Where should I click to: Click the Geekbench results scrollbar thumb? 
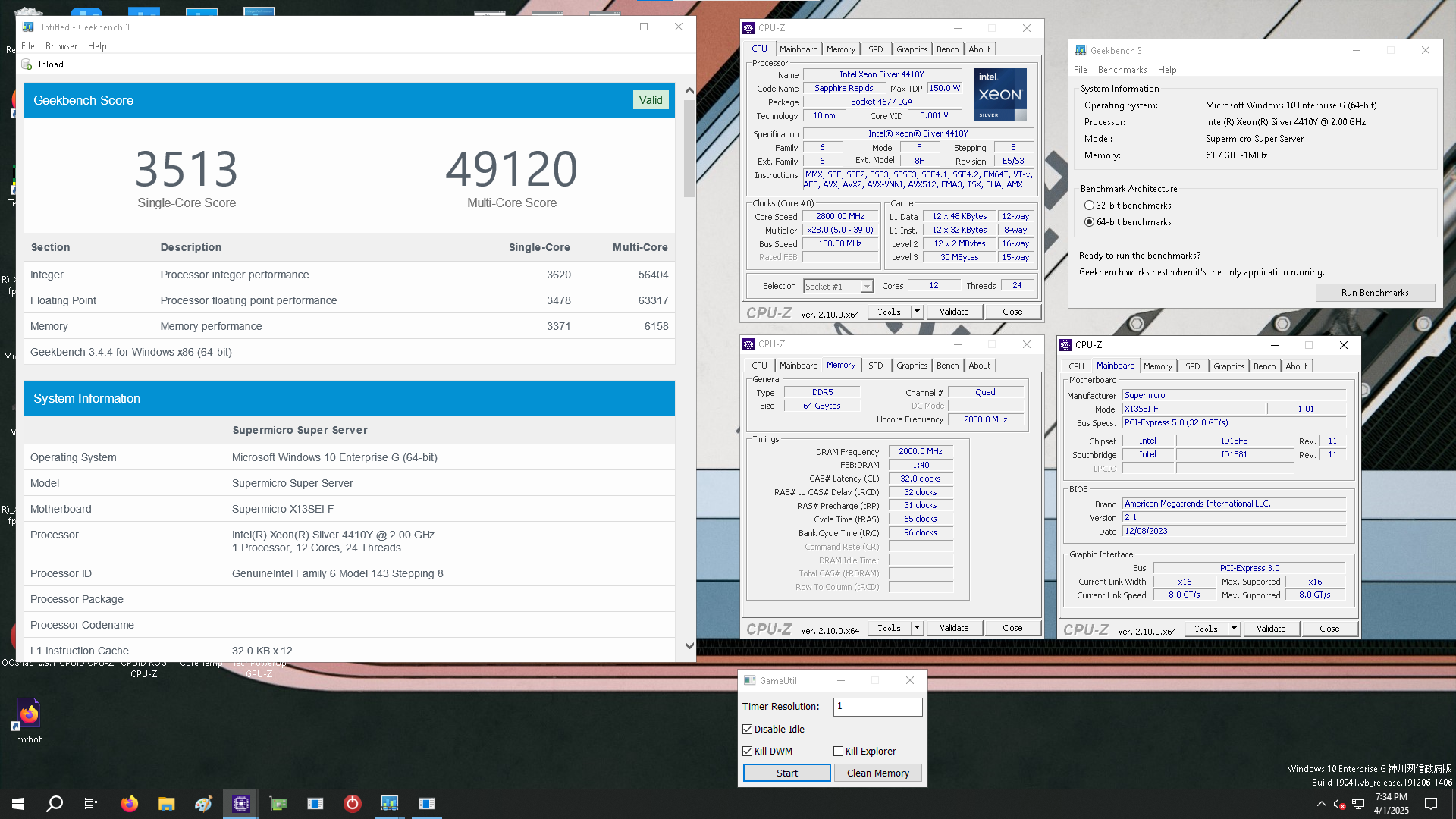[689, 148]
